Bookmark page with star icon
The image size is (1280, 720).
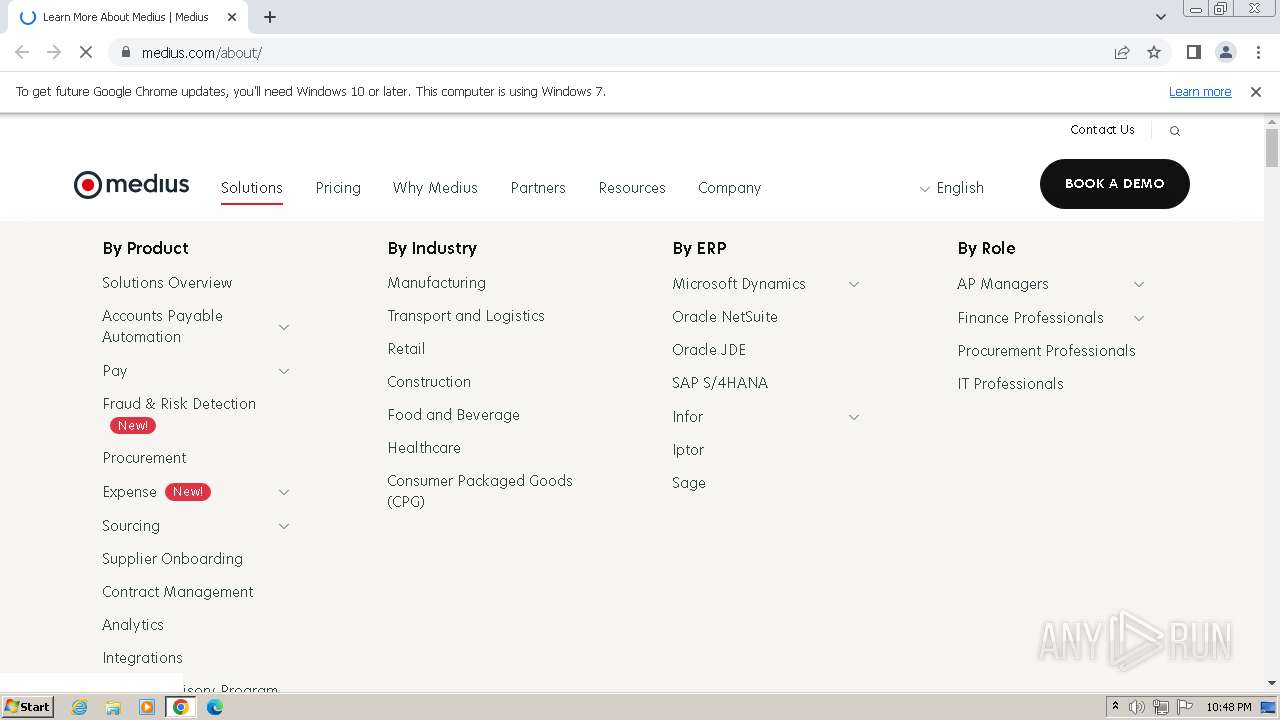click(1154, 52)
